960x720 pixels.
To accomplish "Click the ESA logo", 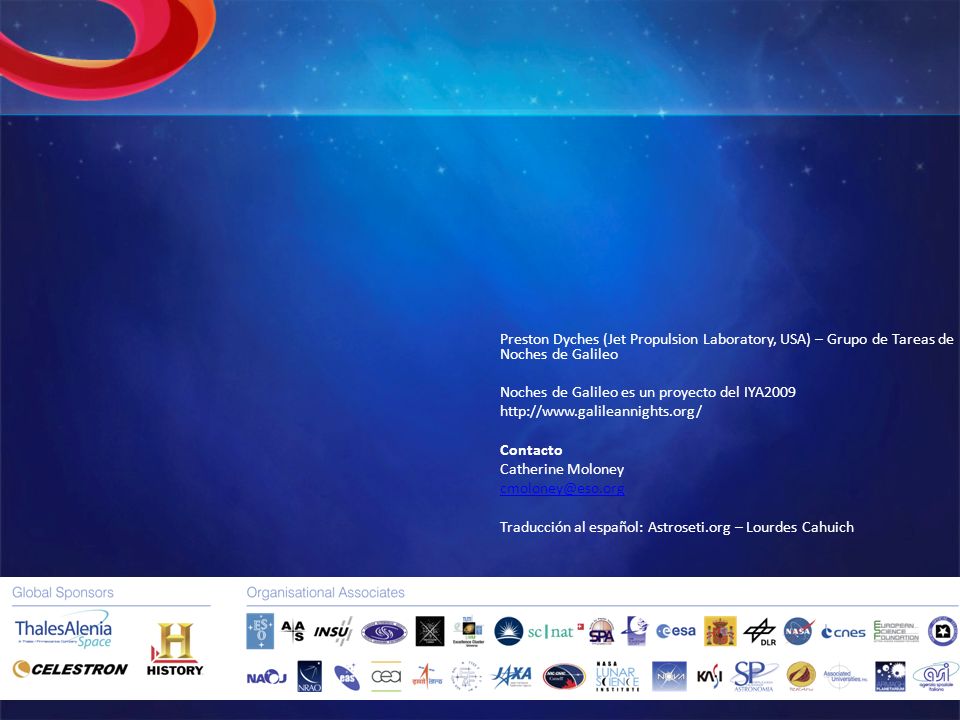I will [x=676, y=631].
